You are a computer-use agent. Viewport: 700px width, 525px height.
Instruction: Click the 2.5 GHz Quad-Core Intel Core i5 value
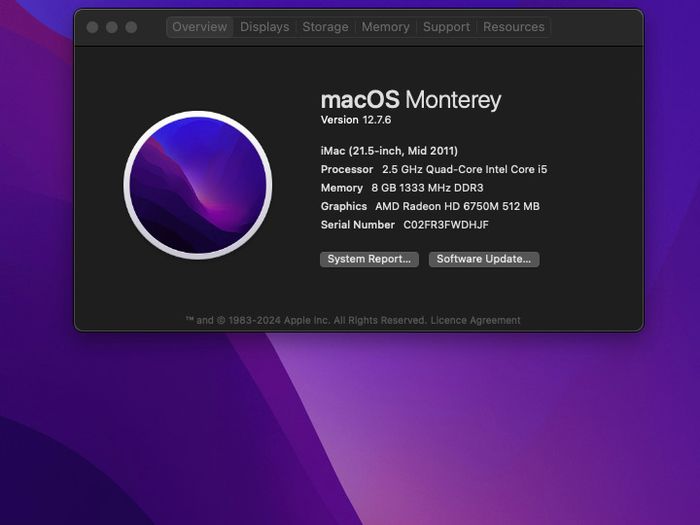pyautogui.click(x=465, y=170)
